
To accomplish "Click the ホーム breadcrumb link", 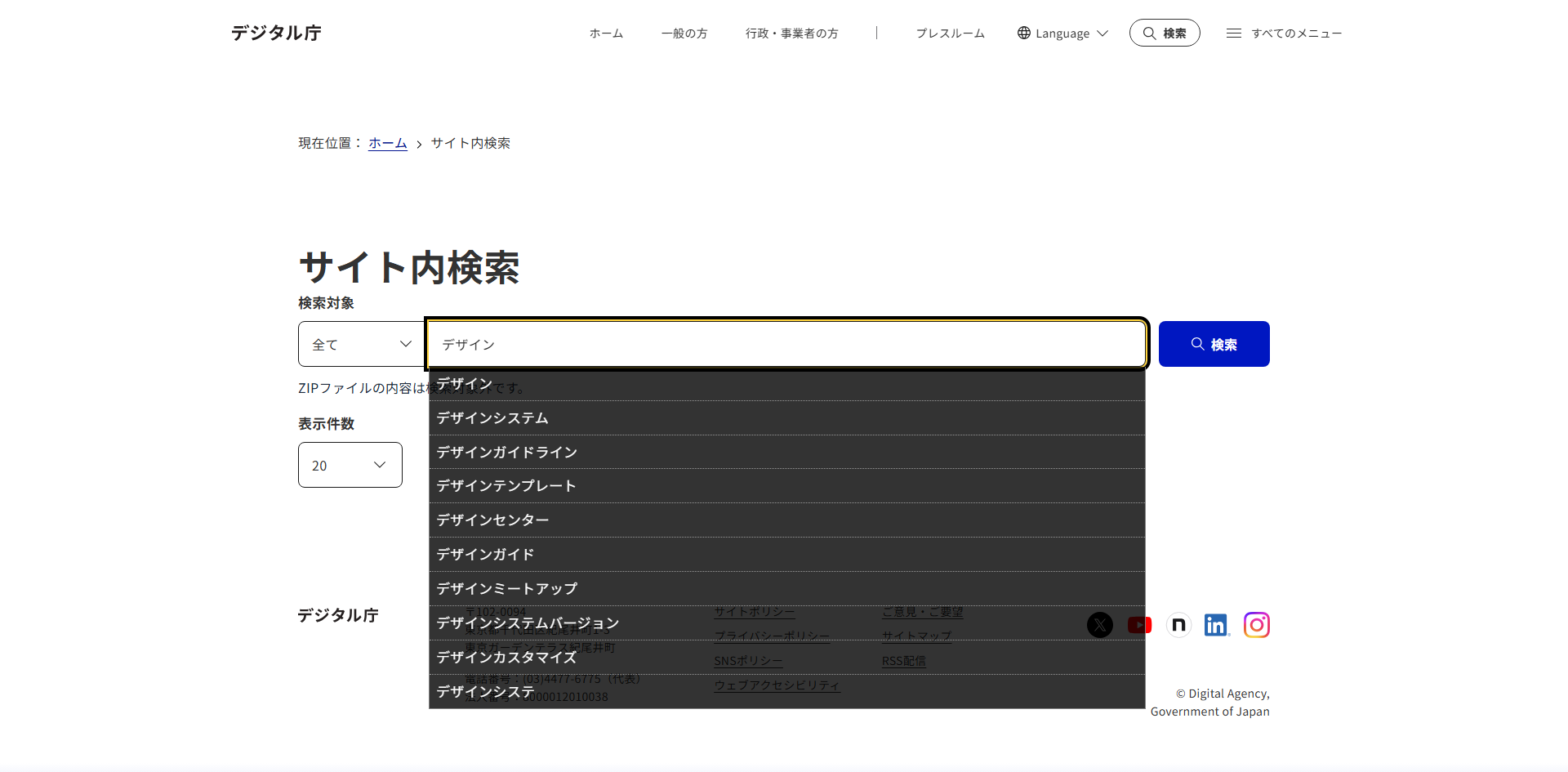I will (x=388, y=143).
